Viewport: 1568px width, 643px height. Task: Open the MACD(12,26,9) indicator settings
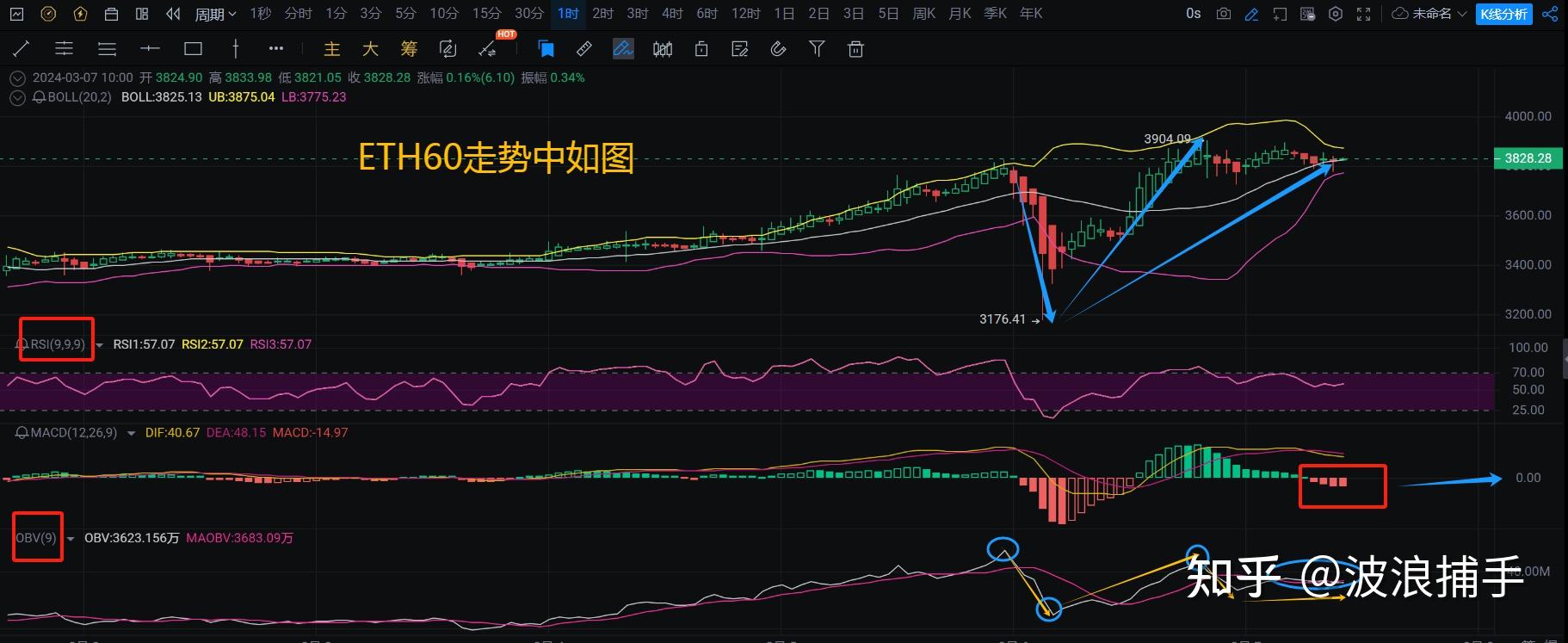74,432
